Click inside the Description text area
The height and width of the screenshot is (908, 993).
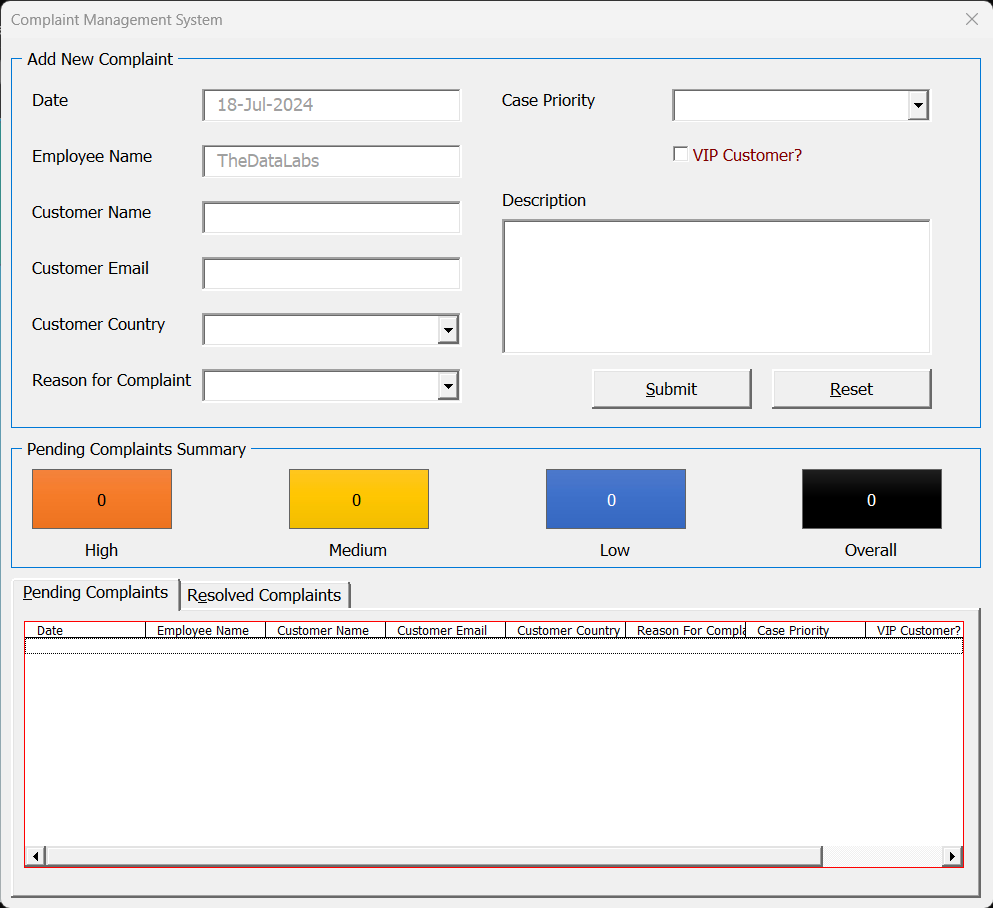pos(716,286)
